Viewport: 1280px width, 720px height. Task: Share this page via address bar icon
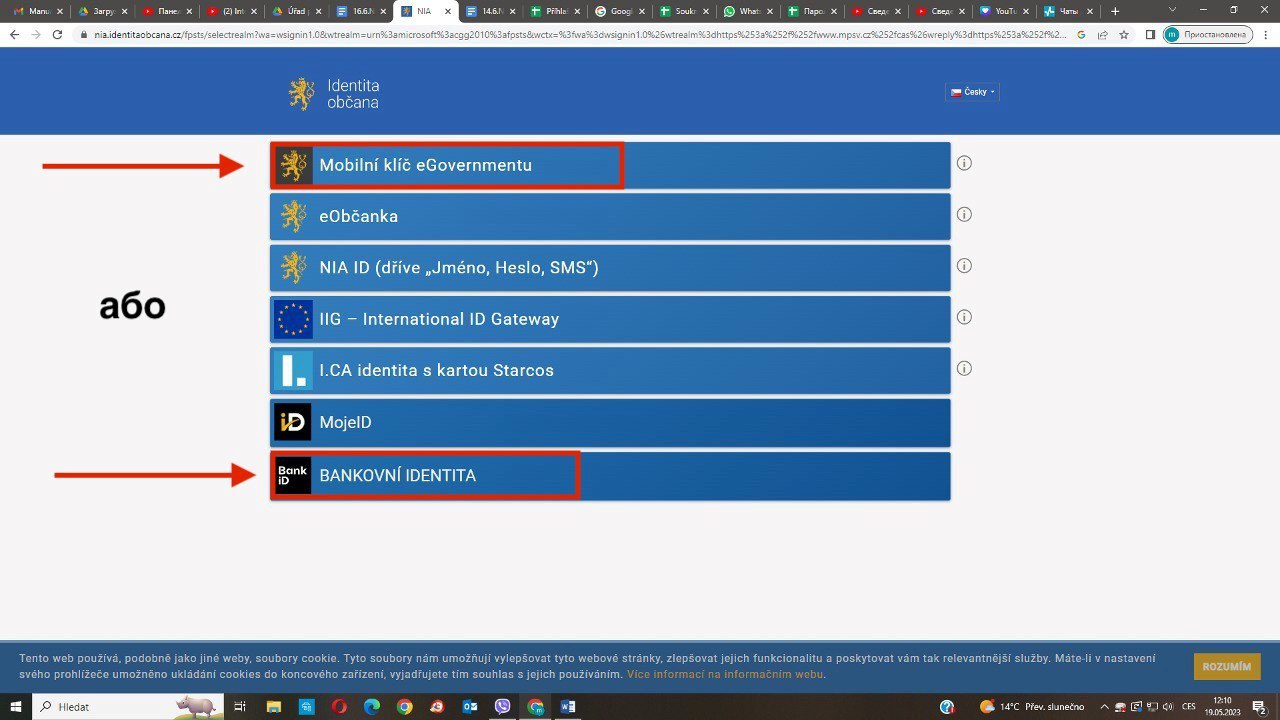pyautogui.click(x=1102, y=34)
